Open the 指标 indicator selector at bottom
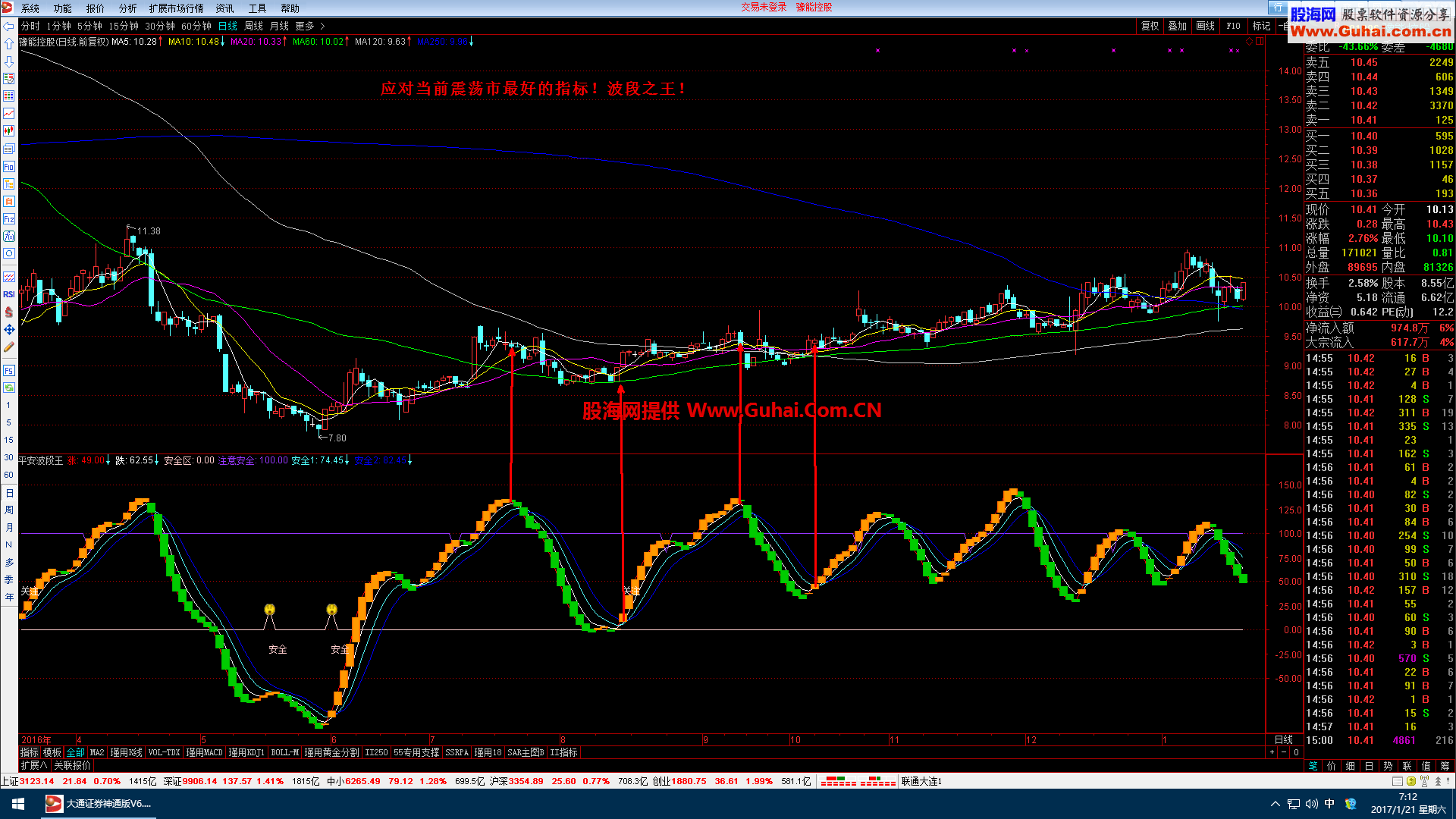The width and height of the screenshot is (1456, 819). tap(30, 752)
